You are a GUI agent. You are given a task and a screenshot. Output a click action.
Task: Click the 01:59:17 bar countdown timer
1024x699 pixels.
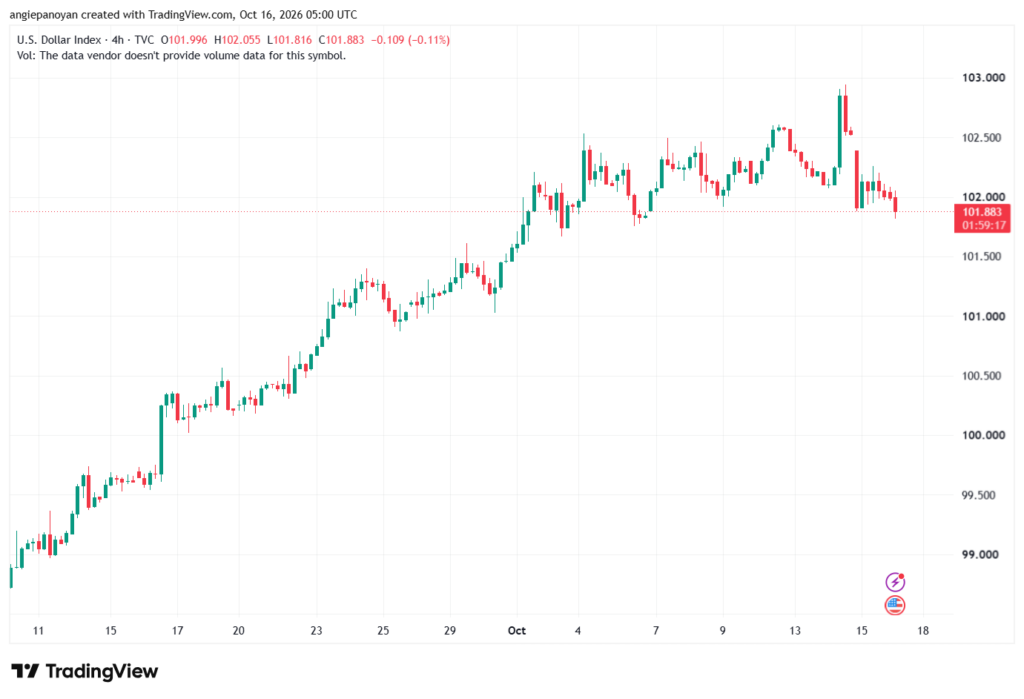pos(982,225)
